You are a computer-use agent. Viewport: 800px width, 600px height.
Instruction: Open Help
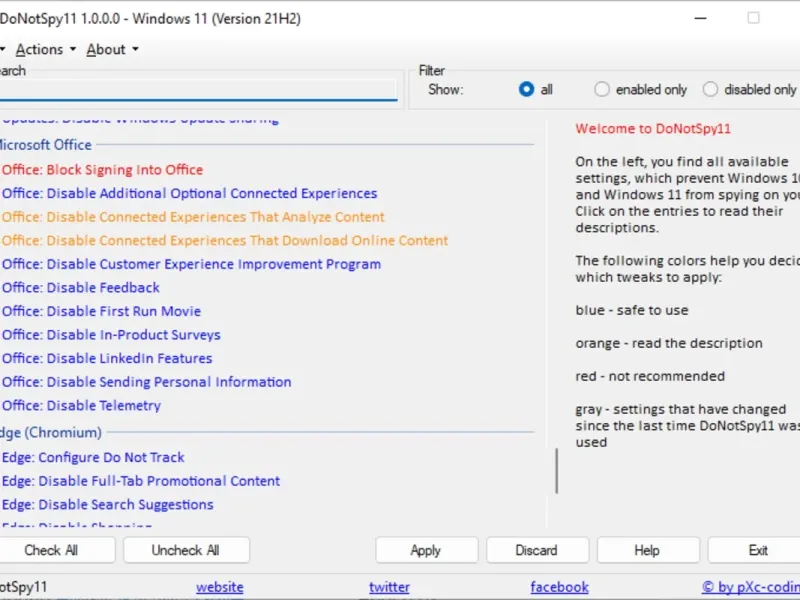(x=648, y=550)
